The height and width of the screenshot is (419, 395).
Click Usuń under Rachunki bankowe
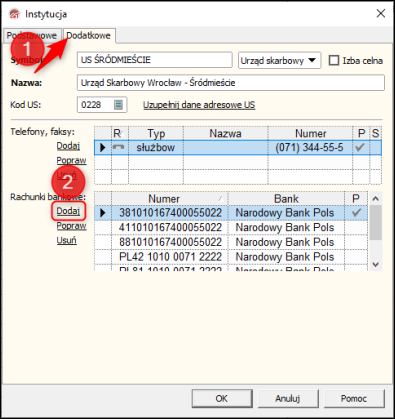(x=66, y=240)
